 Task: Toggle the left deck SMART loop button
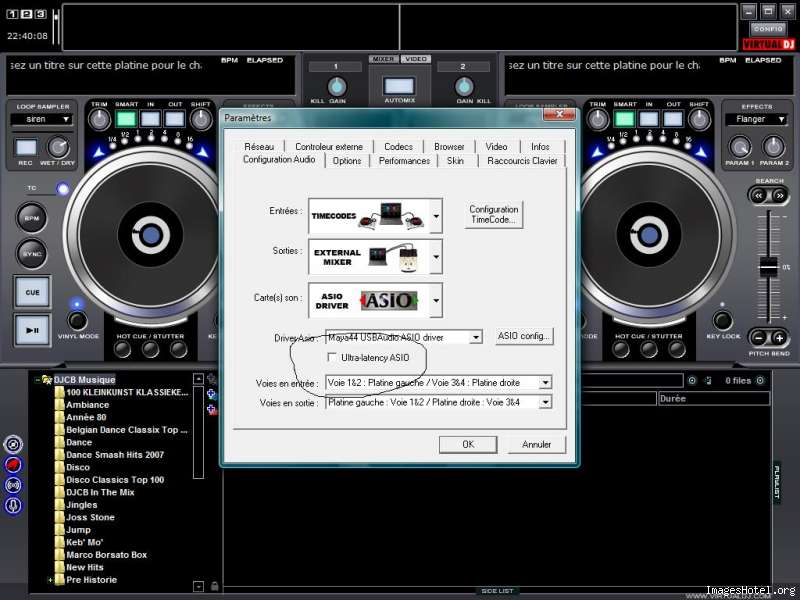pos(126,119)
